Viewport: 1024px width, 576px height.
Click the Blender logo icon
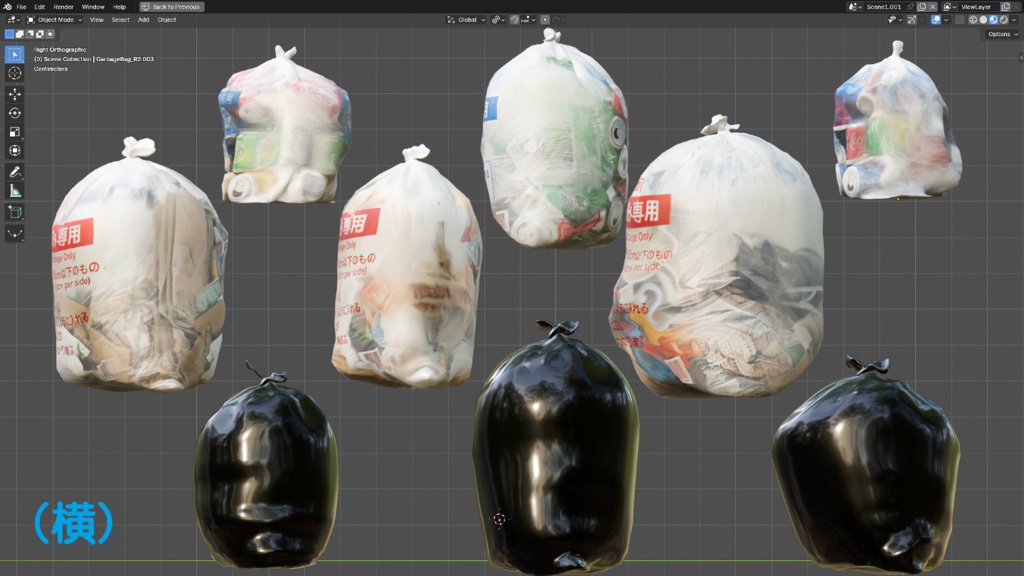8,7
